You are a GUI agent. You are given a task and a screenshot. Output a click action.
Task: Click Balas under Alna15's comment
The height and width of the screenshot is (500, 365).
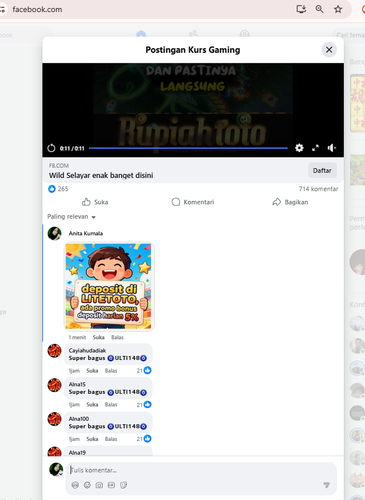[111, 405]
